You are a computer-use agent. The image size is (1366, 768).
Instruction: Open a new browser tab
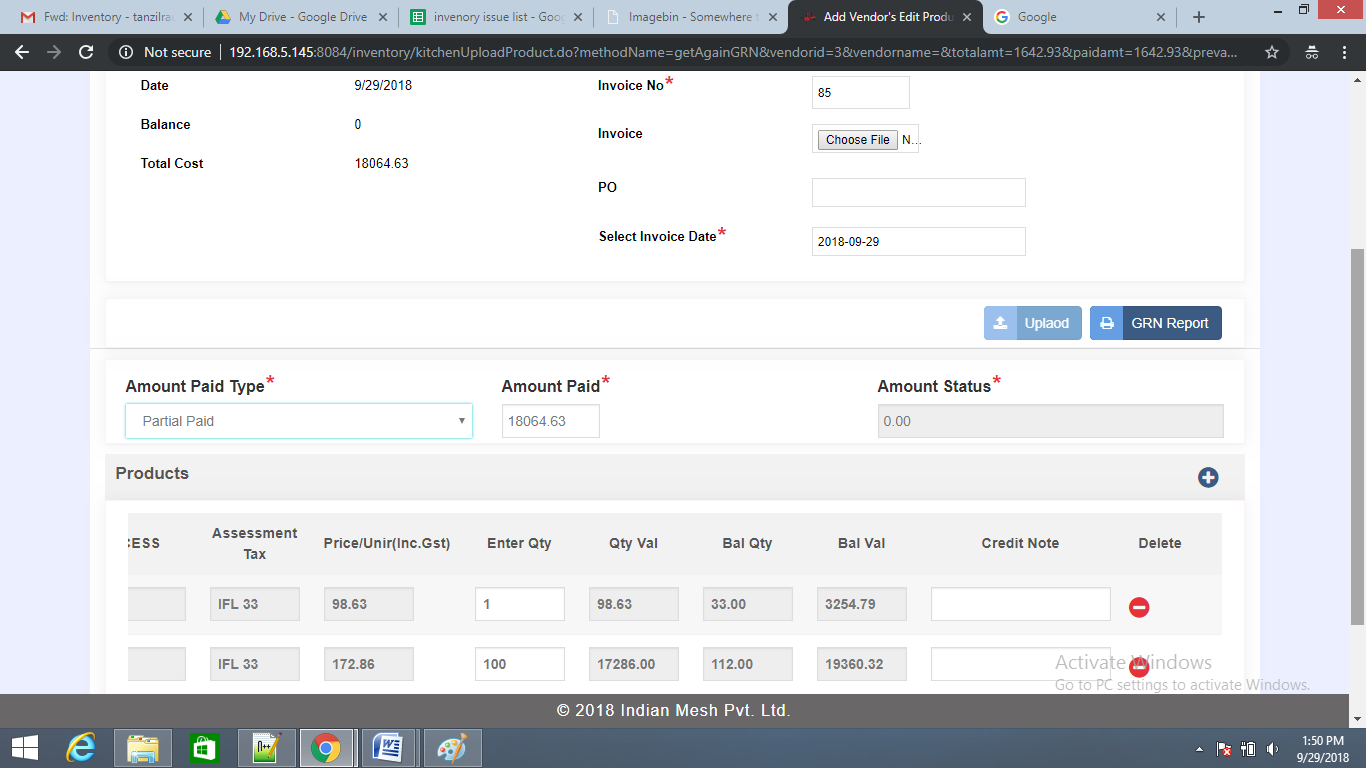1199,17
